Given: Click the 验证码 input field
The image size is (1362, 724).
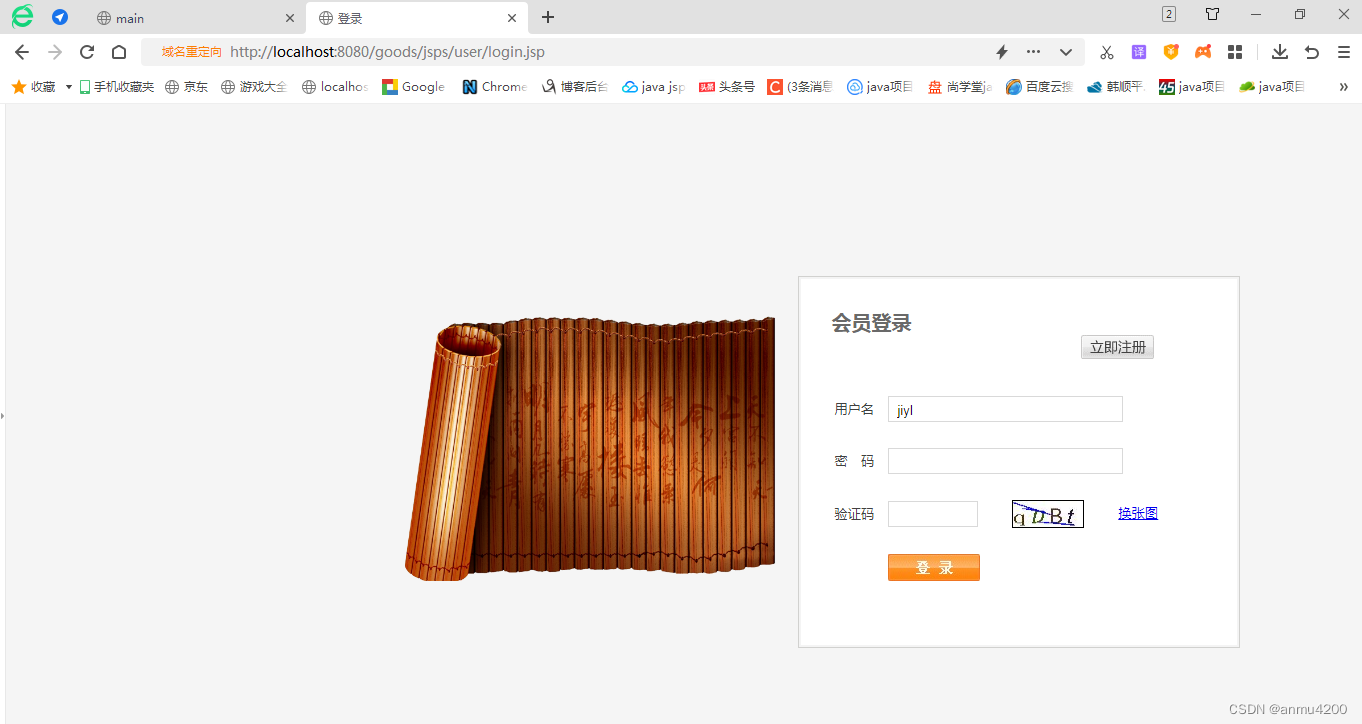Looking at the screenshot, I should [x=932, y=512].
